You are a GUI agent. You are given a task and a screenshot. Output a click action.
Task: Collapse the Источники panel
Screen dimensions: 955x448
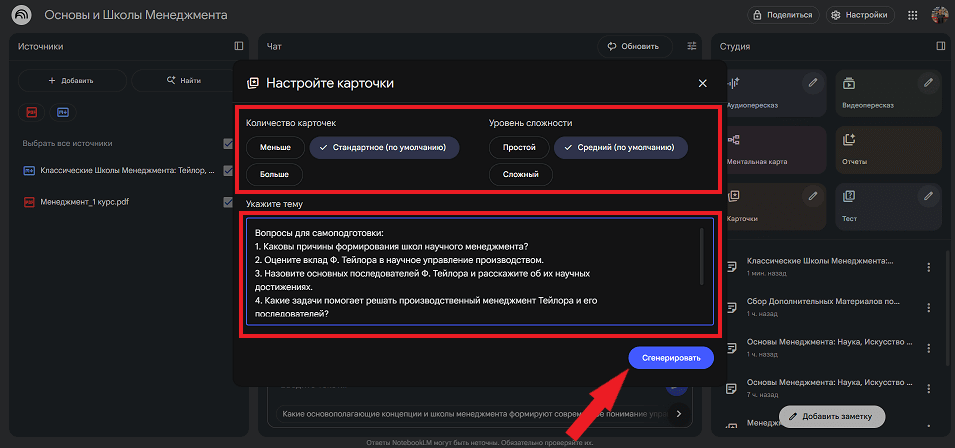point(239,46)
